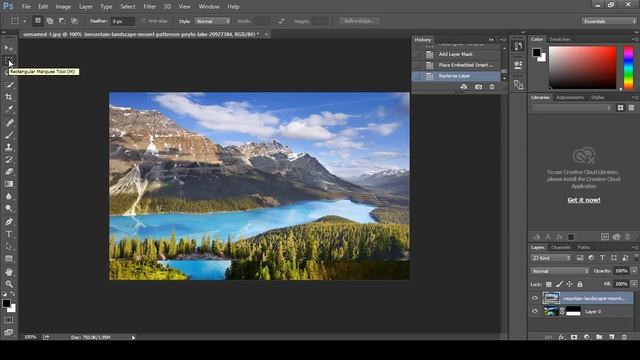Create new snapshot in History panel
Screen dimensions: 640x360
(478, 87)
